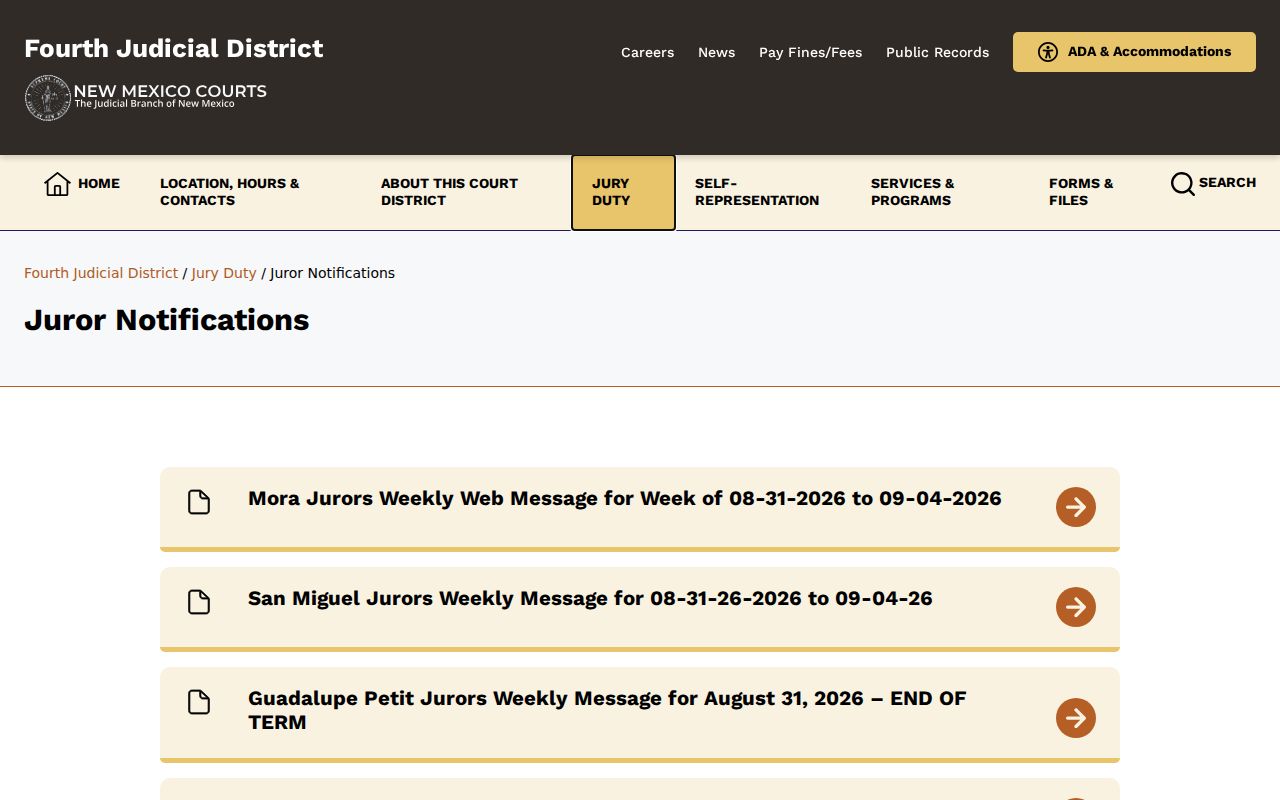Open the Services & Programs menu
This screenshot has height=800, width=1280.
coord(913,192)
